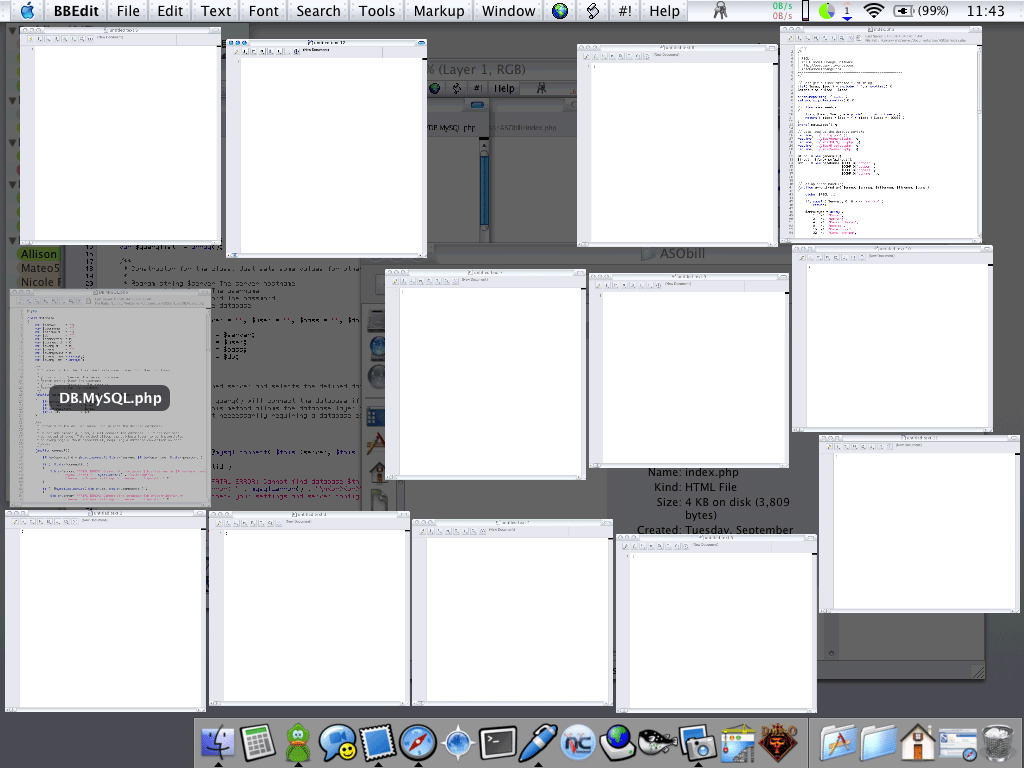Open Terminal from the Dock
1024x768 pixels.
pos(498,742)
